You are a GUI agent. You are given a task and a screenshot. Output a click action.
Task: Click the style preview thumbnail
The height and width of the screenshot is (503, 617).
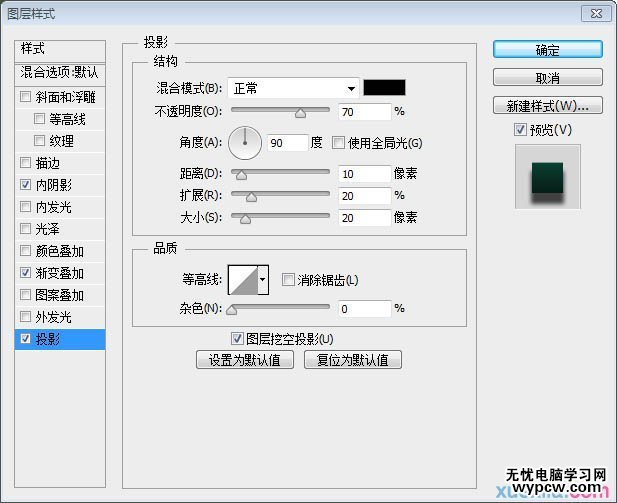[x=548, y=176]
